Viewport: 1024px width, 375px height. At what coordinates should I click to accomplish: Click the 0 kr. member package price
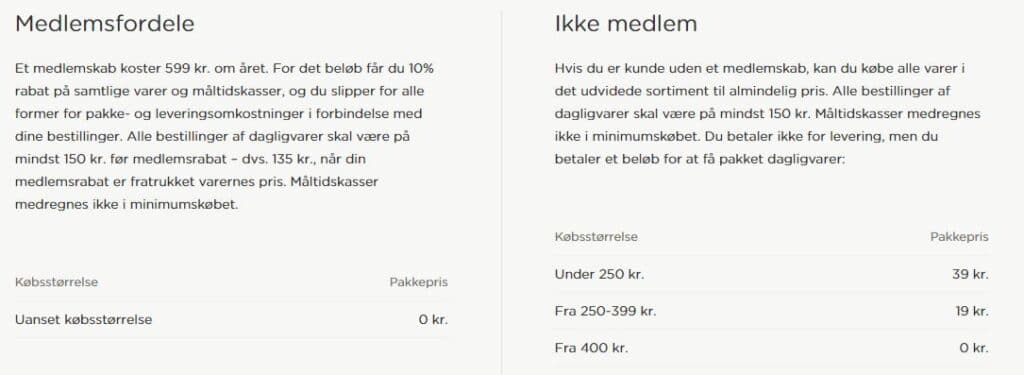(x=433, y=319)
